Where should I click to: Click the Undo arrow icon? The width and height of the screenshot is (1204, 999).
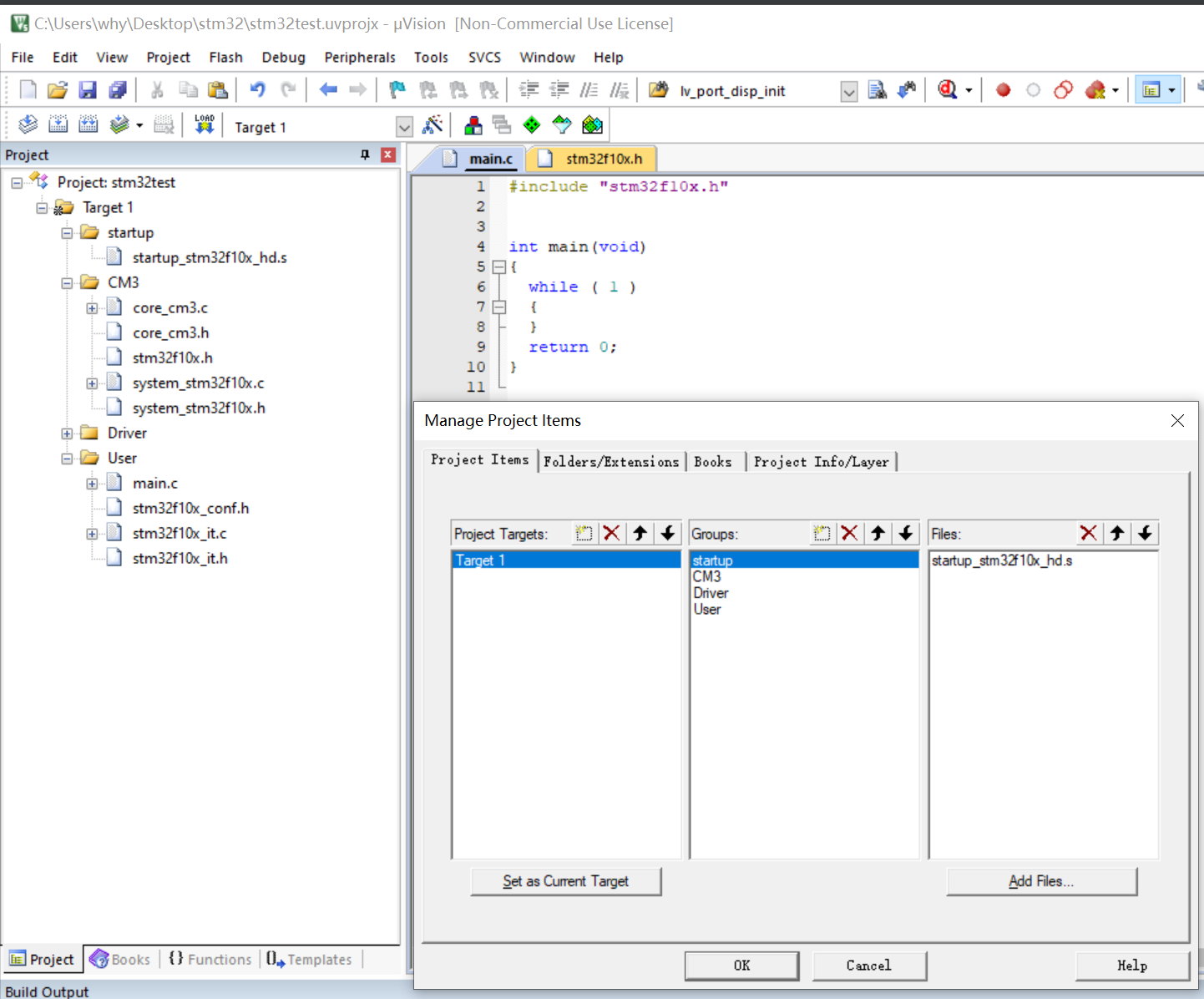click(257, 90)
